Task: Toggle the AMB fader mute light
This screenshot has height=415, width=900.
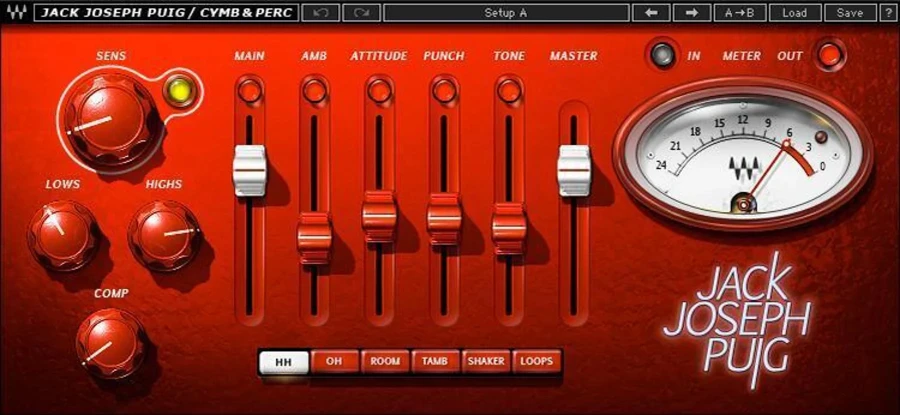Action: tap(314, 90)
